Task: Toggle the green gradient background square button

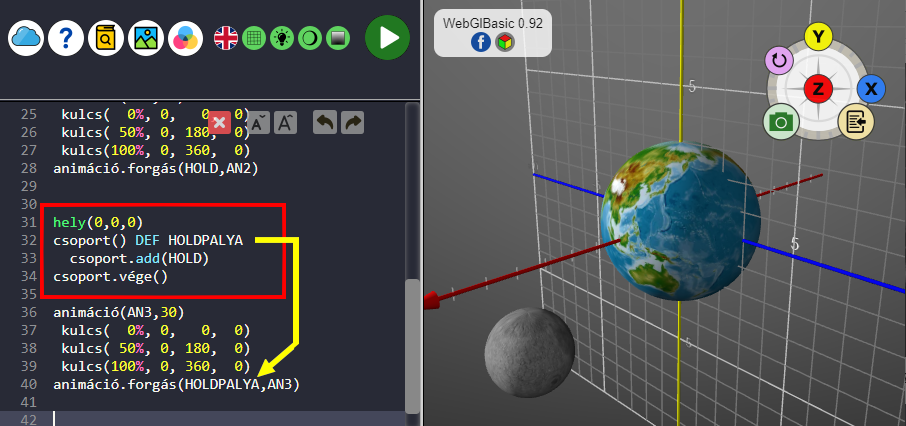Action: (x=338, y=38)
